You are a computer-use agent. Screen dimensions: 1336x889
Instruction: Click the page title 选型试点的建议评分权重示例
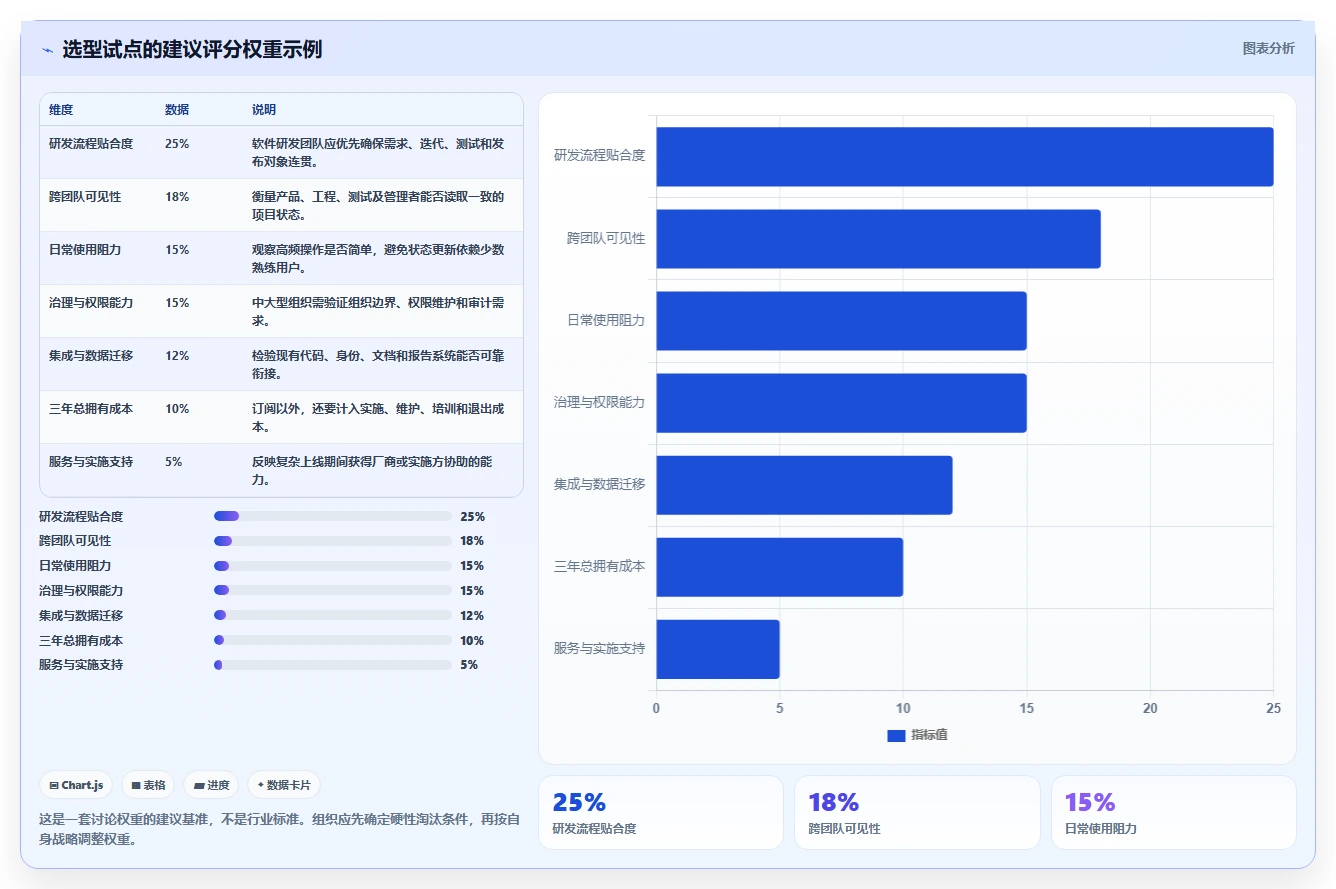tap(192, 50)
